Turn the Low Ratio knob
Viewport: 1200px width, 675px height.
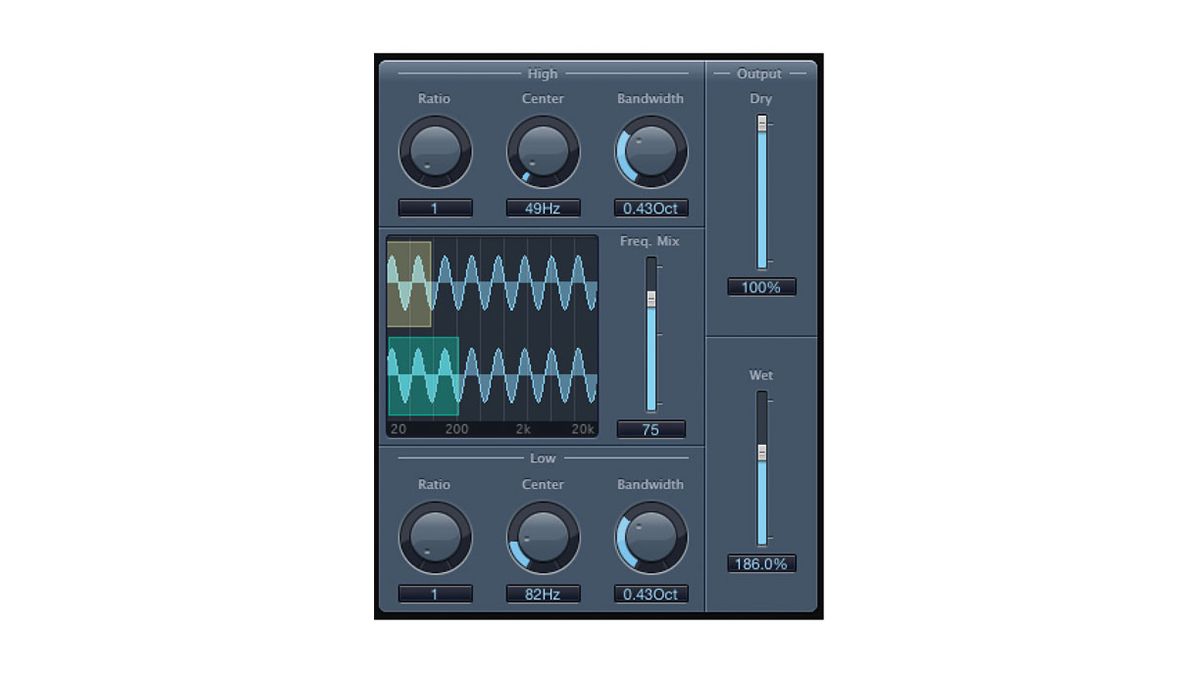click(435, 538)
